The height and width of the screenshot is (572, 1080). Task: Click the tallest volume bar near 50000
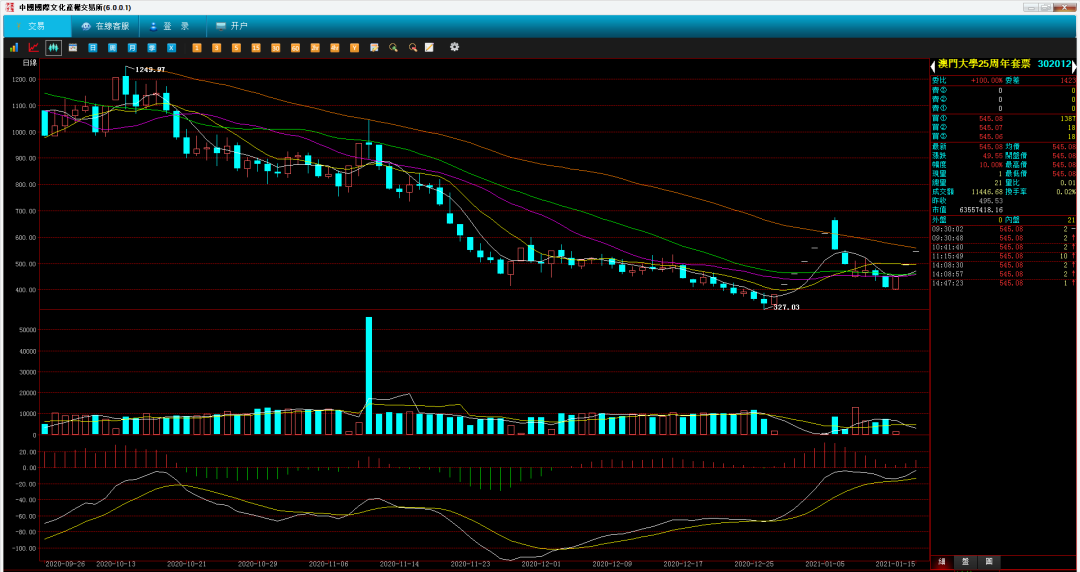369,376
